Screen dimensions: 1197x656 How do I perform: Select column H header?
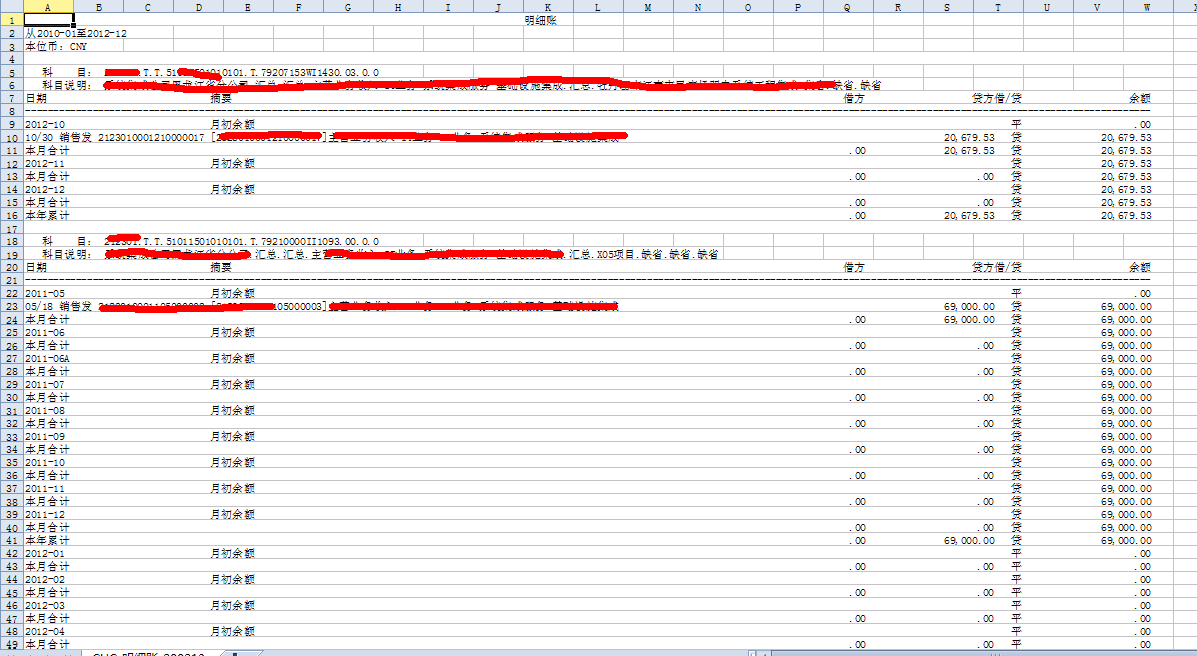pos(398,7)
